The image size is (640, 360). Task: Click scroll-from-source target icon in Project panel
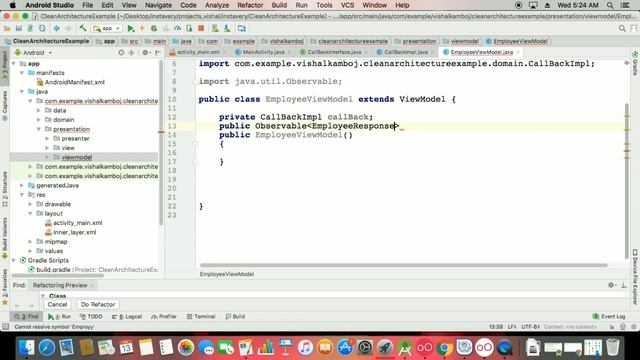pyautogui.click(x=121, y=53)
